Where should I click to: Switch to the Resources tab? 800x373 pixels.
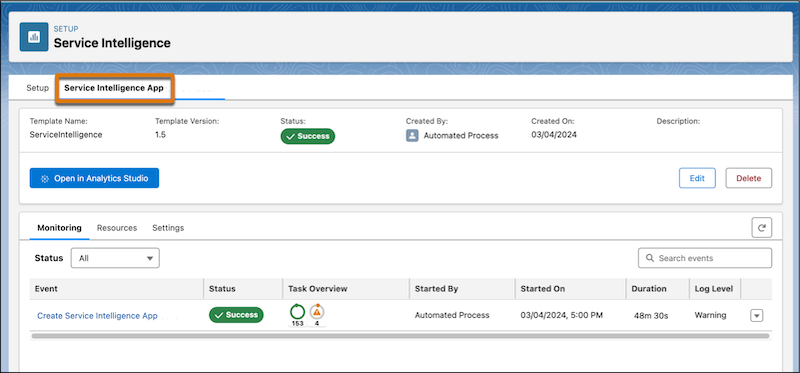pos(117,228)
